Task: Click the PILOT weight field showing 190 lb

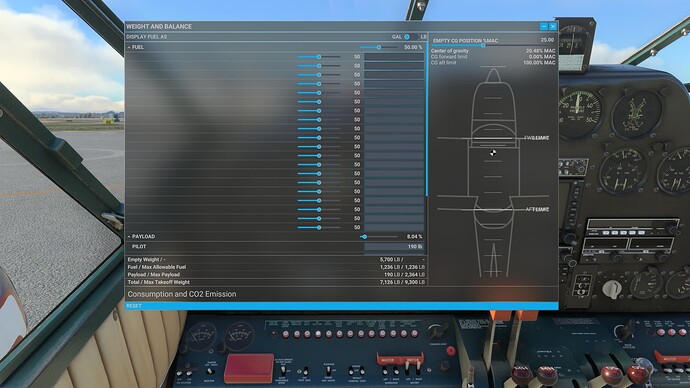Action: pyautogui.click(x=394, y=247)
